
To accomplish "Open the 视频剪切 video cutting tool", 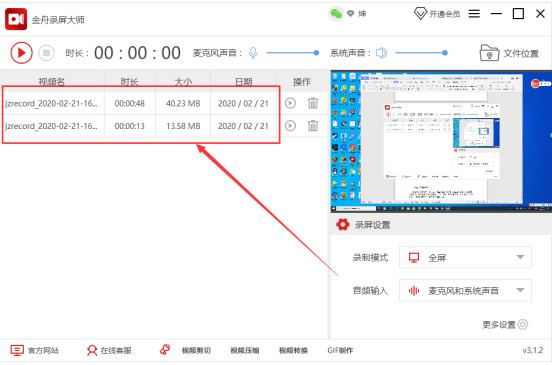I will 196,350.
